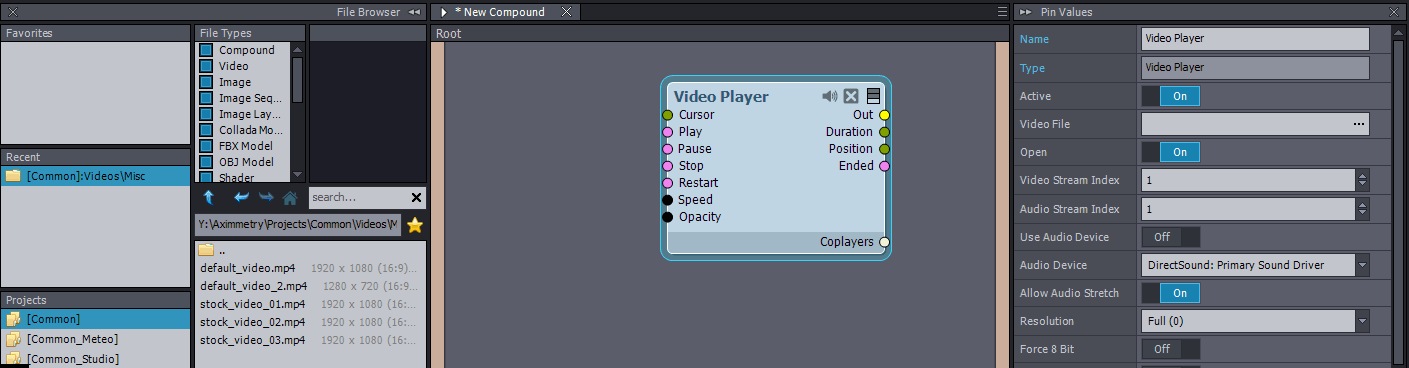This screenshot has width=1409, height=368.
Task: Click the X icon on Video Player node
Action: tap(851, 96)
